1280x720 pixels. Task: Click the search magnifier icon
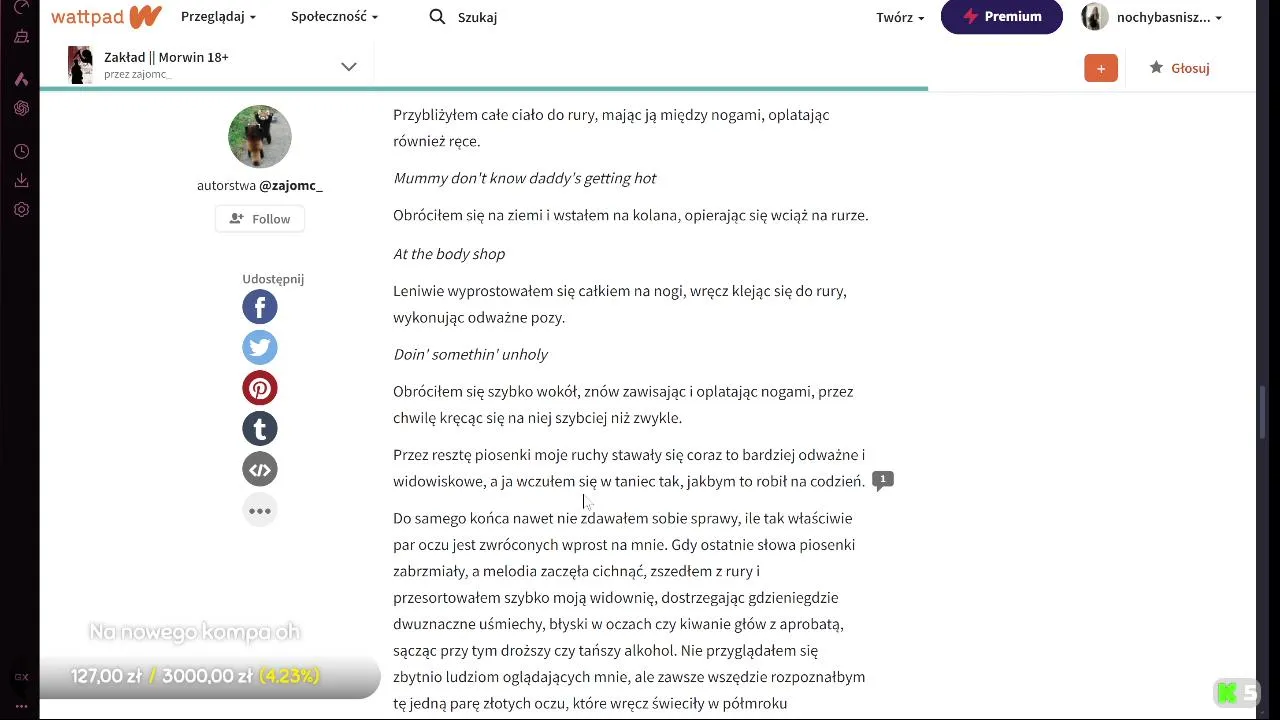(437, 17)
